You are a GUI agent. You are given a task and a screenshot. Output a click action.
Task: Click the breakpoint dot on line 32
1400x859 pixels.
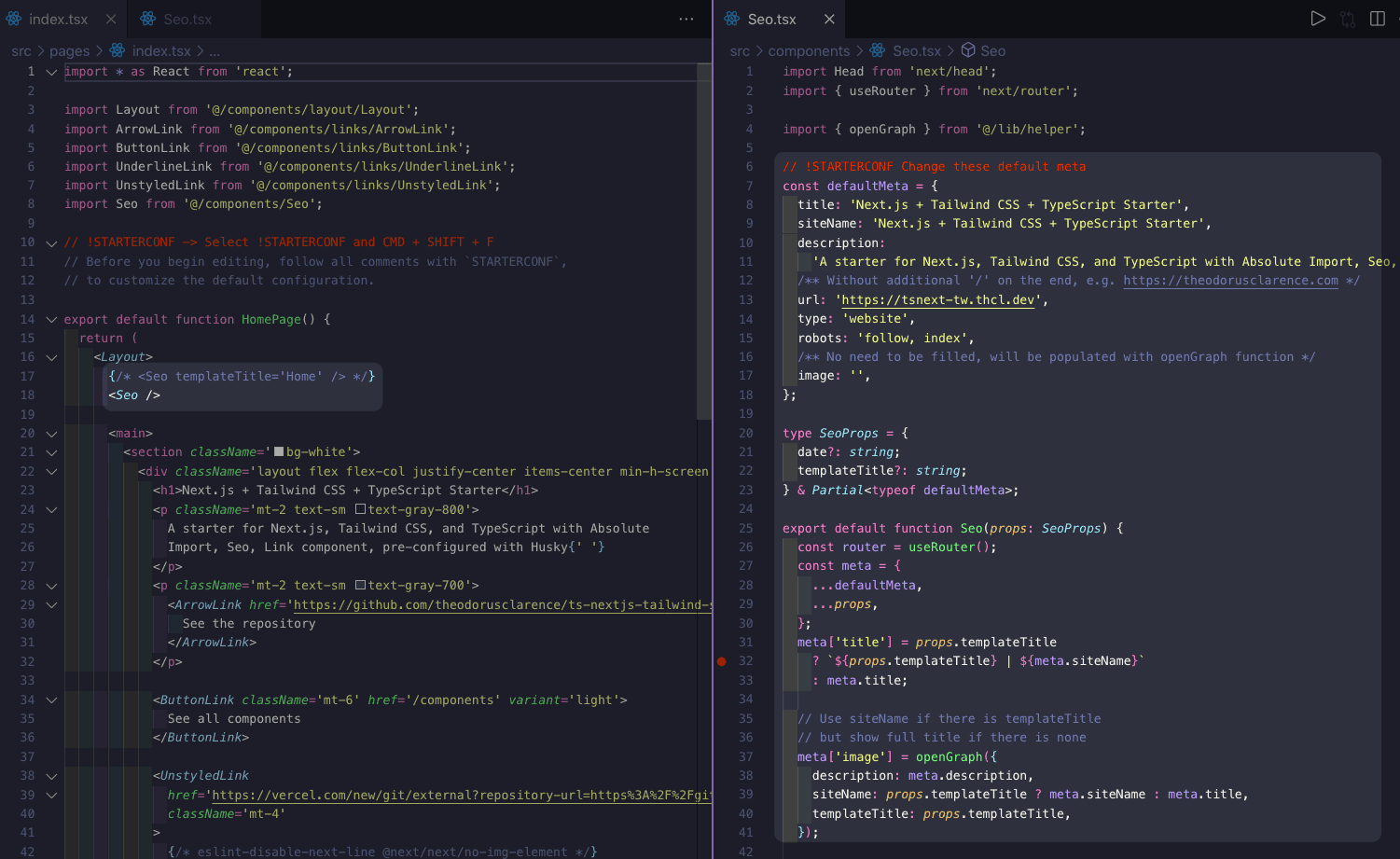(x=722, y=661)
